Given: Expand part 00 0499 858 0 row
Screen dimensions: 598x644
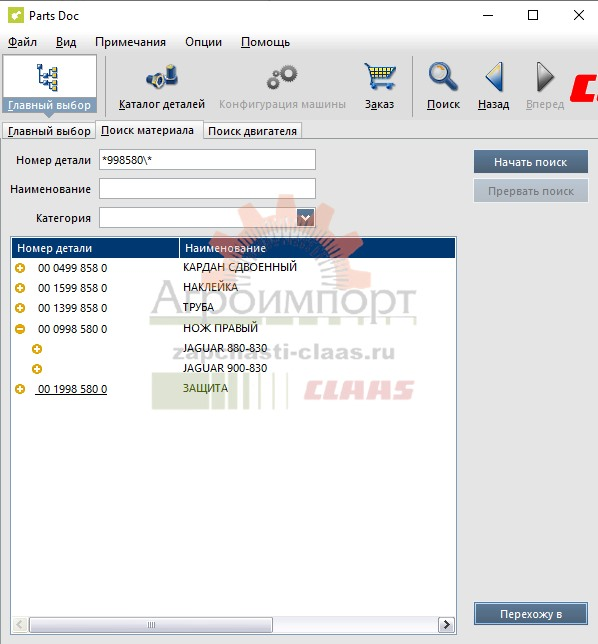Looking at the screenshot, I should (x=20, y=268).
